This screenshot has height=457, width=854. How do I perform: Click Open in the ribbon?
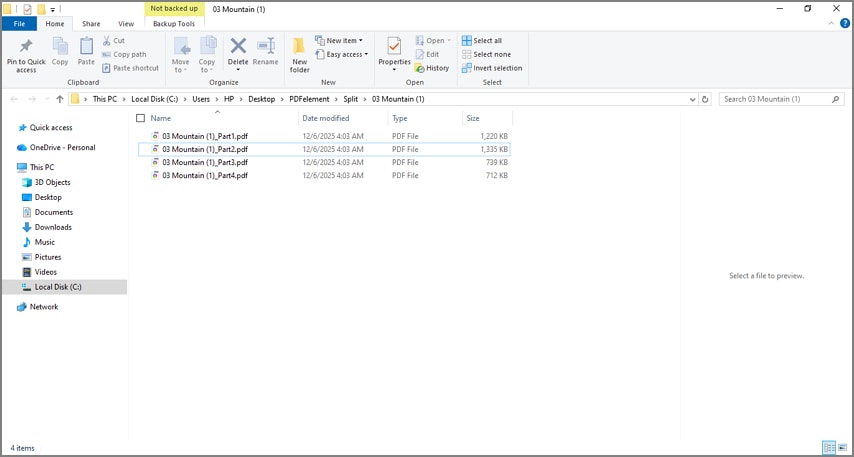(x=434, y=40)
